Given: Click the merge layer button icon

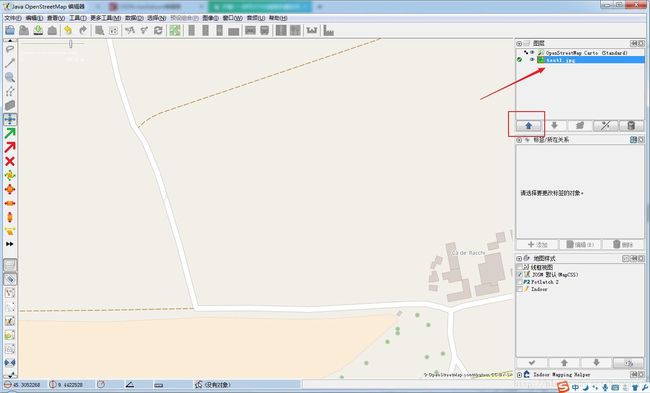Looking at the screenshot, I should coord(580,125).
